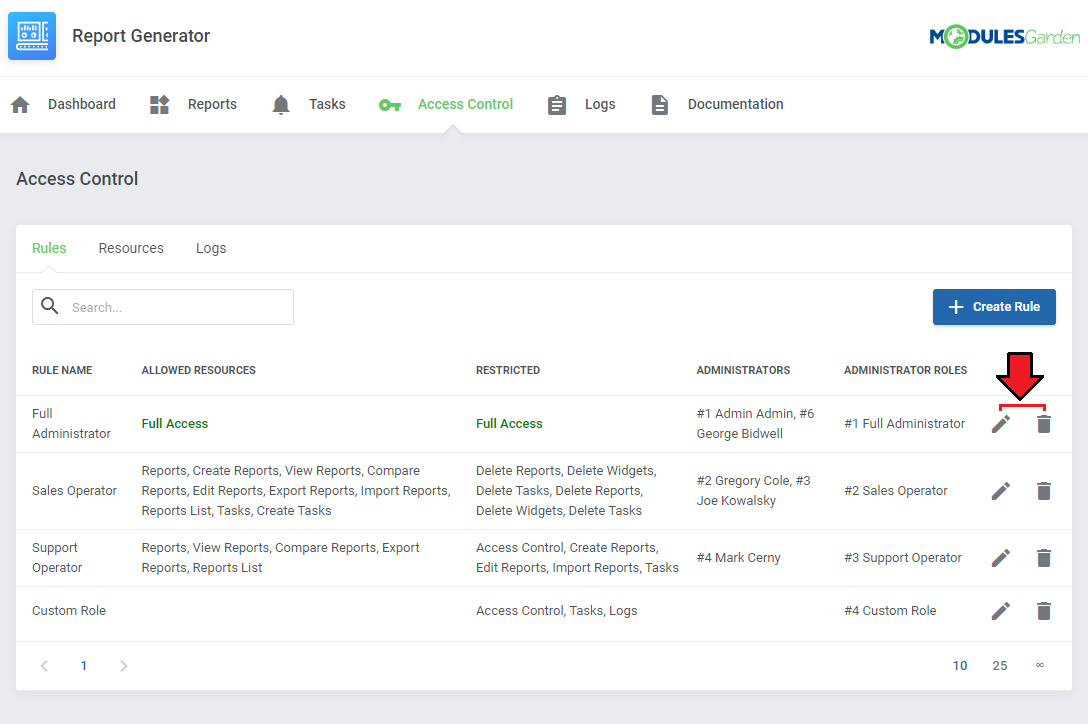Show 10 entries per page
1088x724 pixels.
960,666
